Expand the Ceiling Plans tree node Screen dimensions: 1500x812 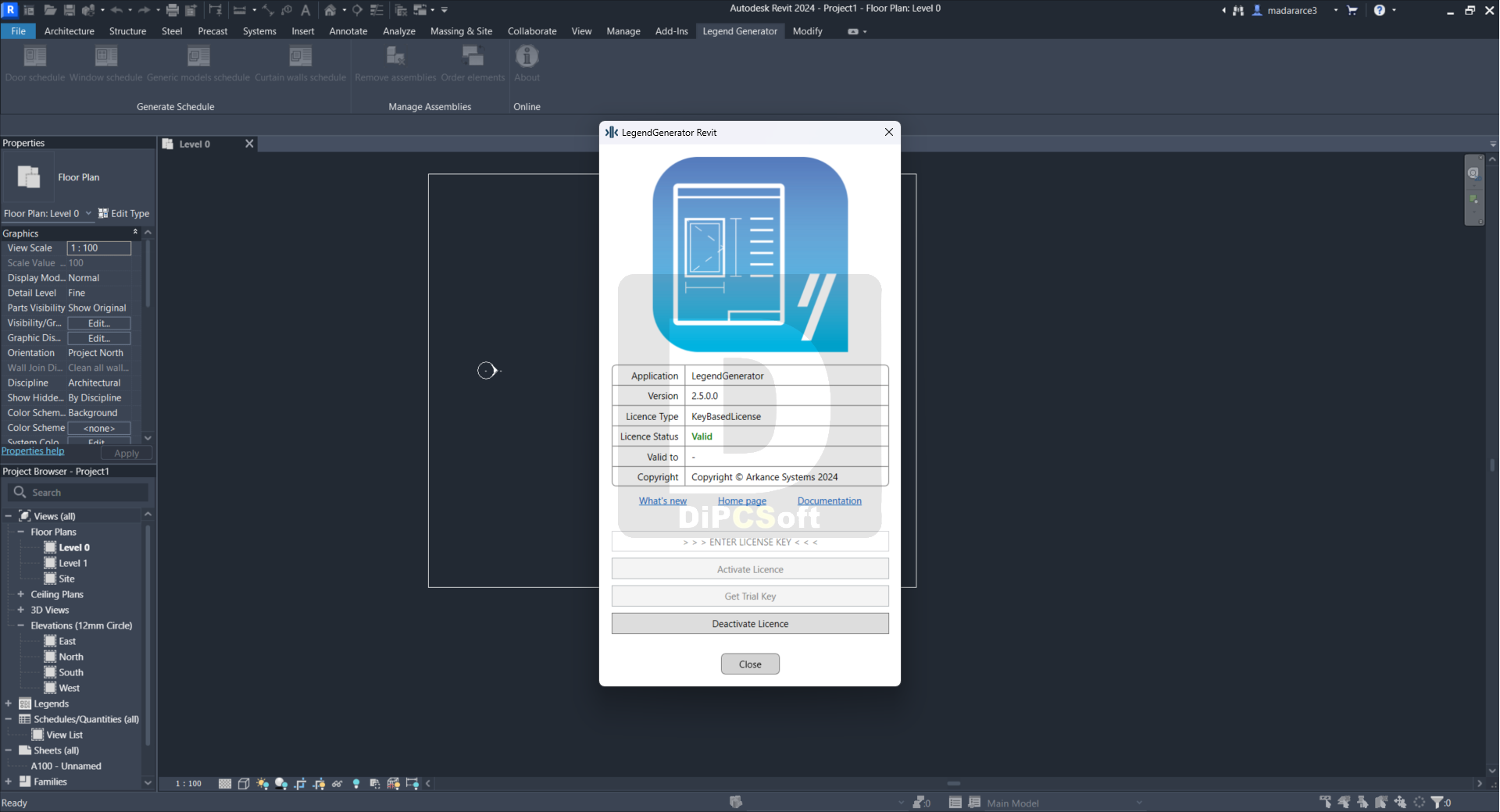(20, 594)
